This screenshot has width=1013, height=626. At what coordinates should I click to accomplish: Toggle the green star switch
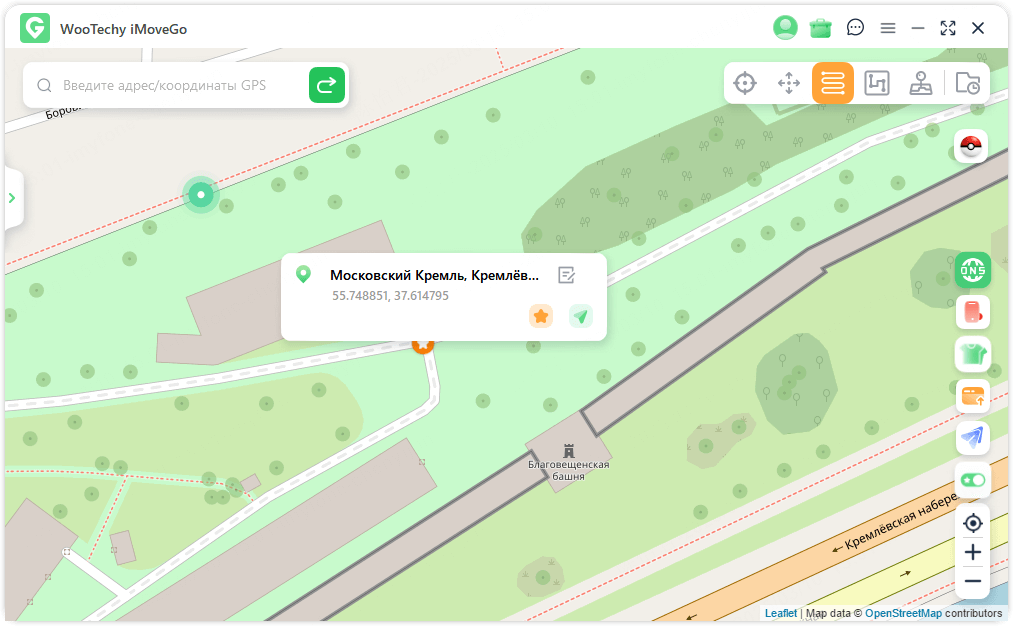tap(972, 480)
